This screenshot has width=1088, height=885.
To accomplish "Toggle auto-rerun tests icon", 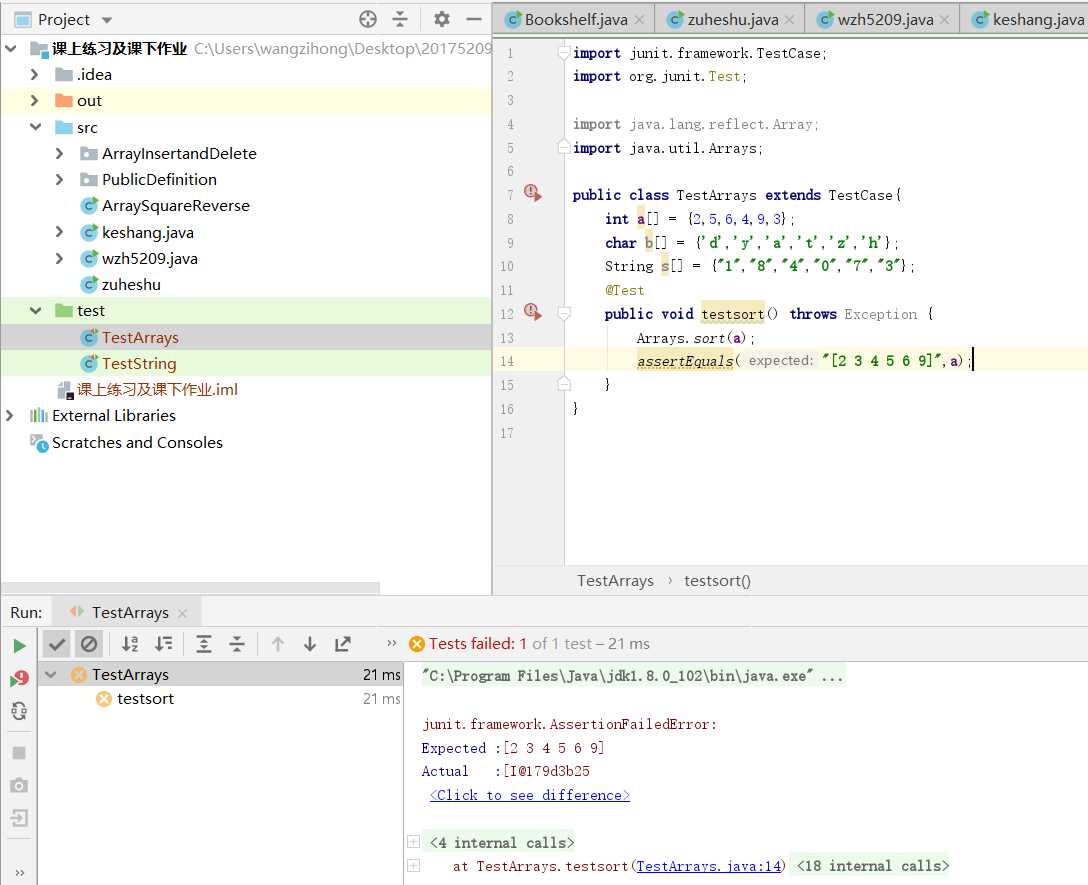I will pos(19,712).
